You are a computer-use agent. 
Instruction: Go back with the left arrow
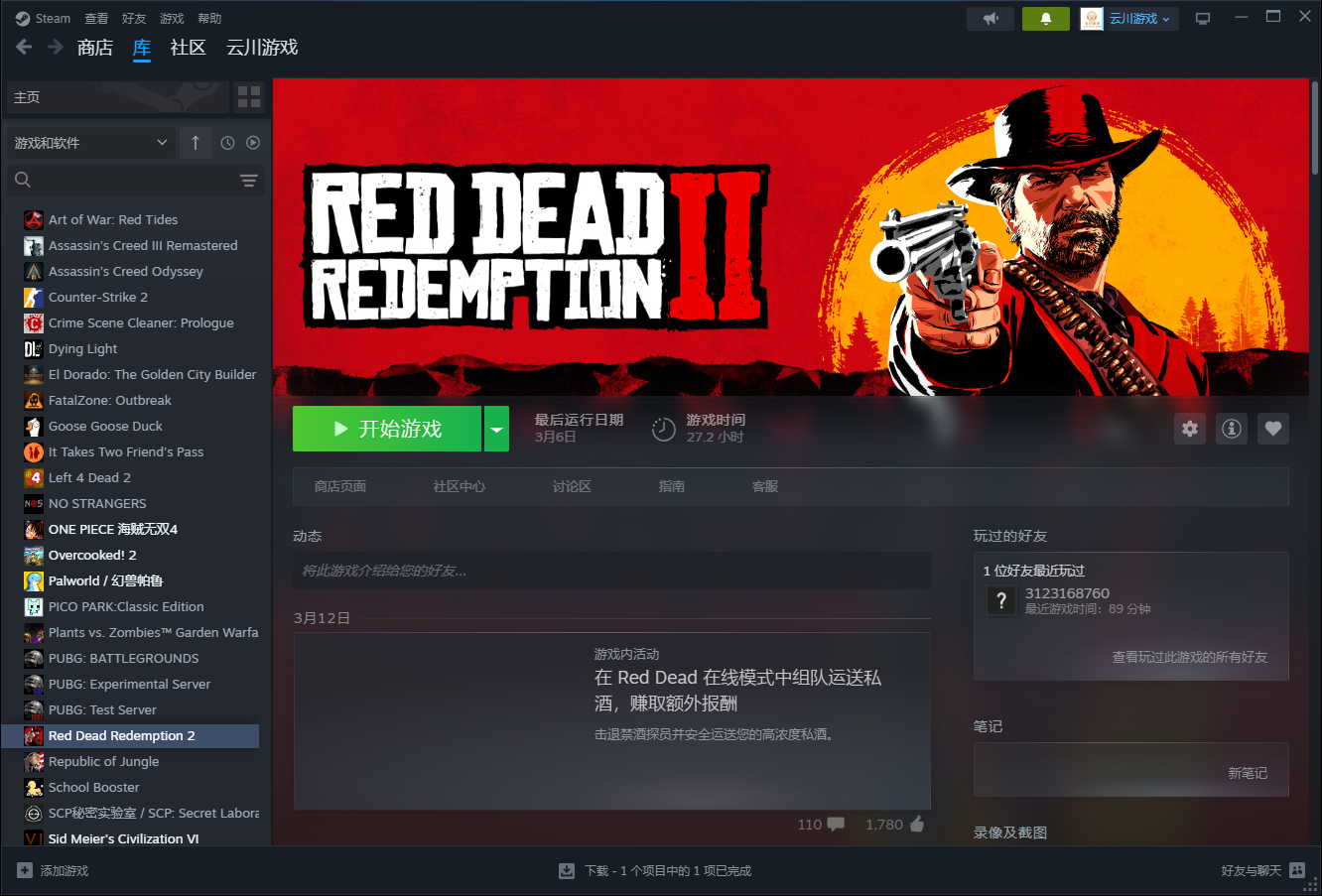point(24,47)
